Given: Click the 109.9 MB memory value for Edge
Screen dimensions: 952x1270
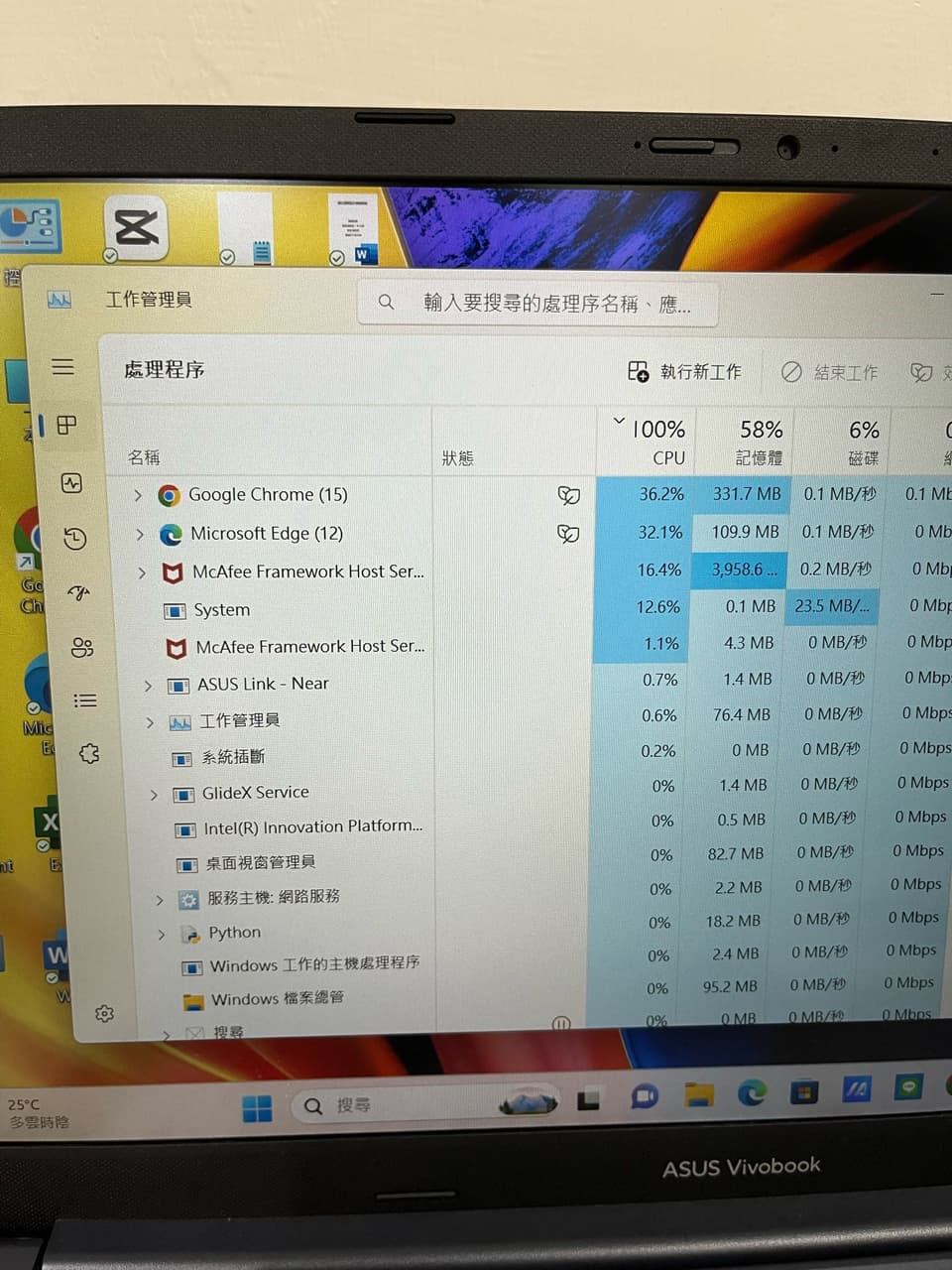Looking at the screenshot, I should (745, 532).
